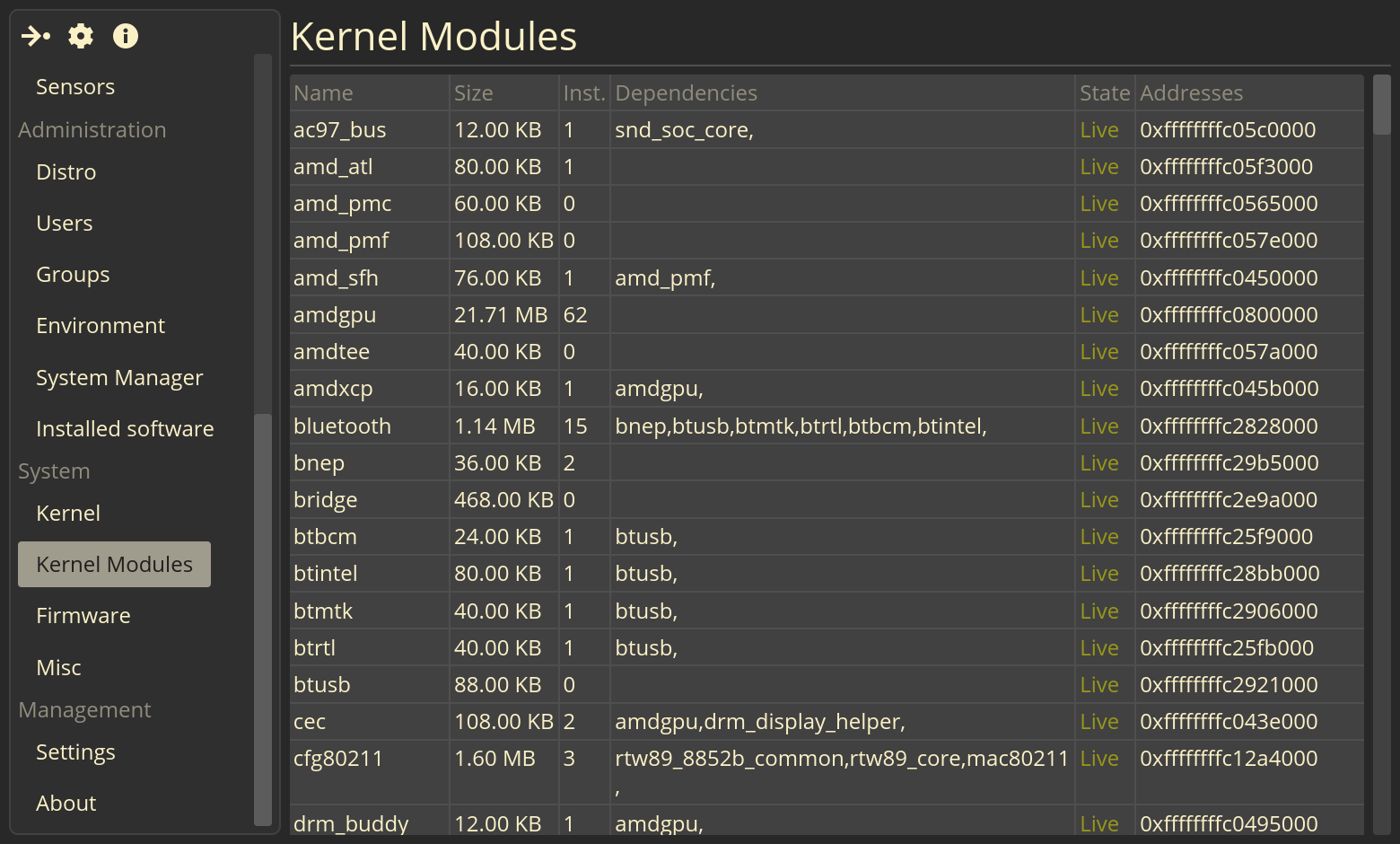The width and height of the screenshot is (1400, 844).
Task: Click the btbcm module name
Action: click(x=325, y=537)
